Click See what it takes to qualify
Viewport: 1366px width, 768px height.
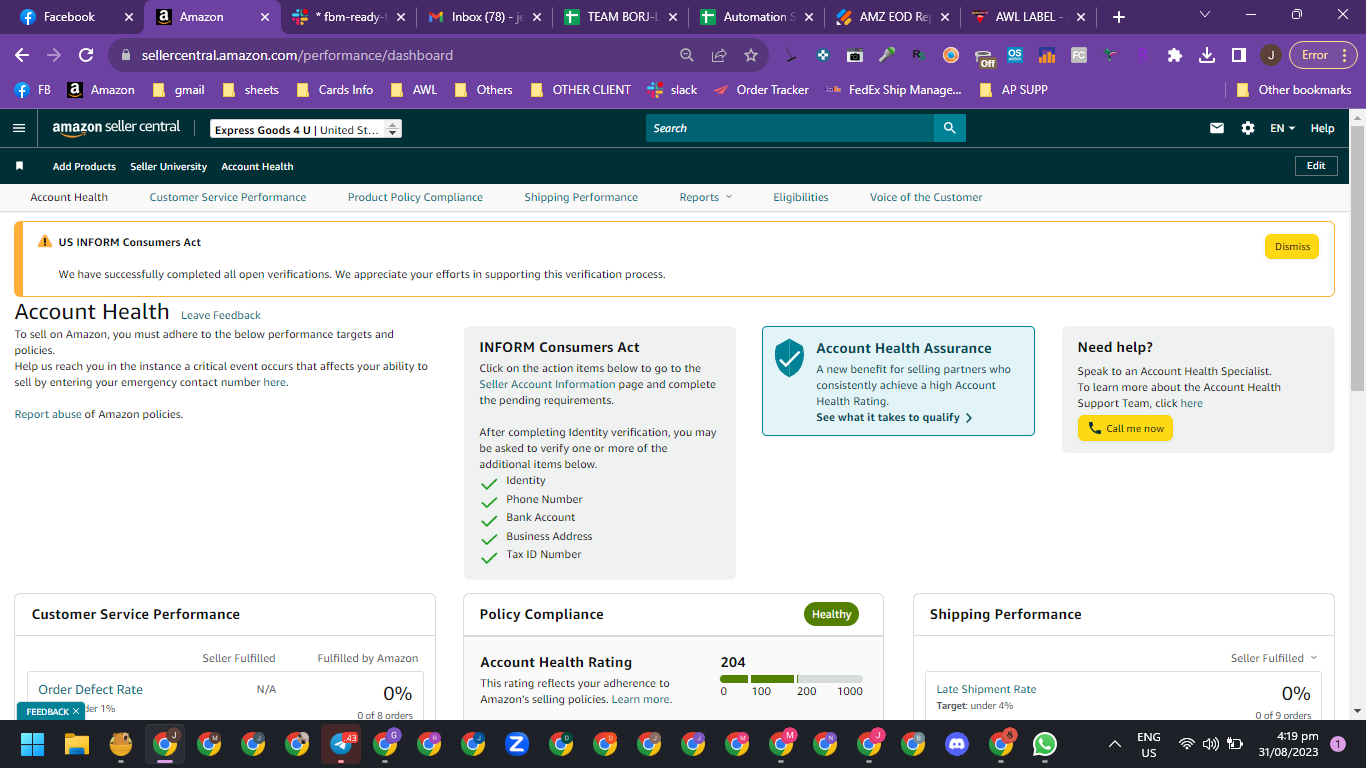click(x=894, y=417)
